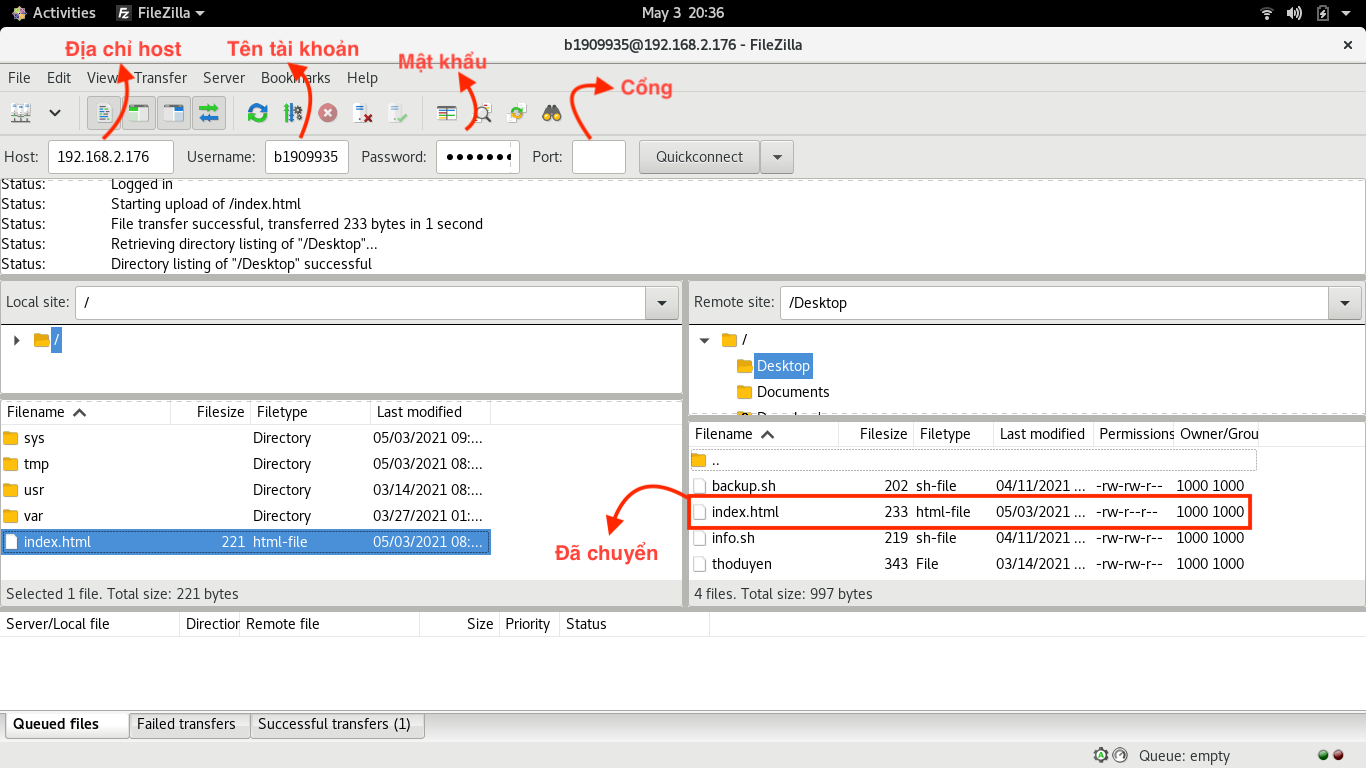Expand the Local site path dropdown
This screenshot has height=768, width=1366.
pos(661,302)
